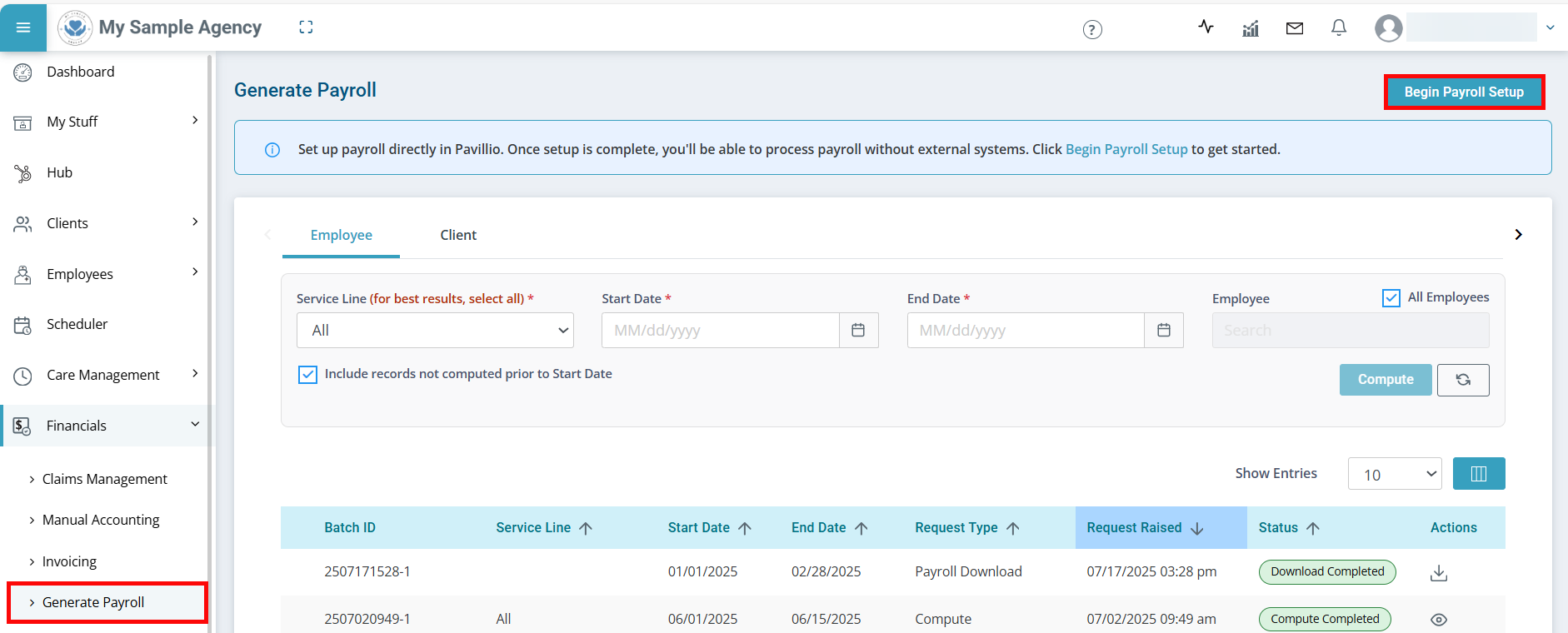Click the reset refresh icon button
The width and height of the screenshot is (1568, 633).
(x=1462, y=380)
